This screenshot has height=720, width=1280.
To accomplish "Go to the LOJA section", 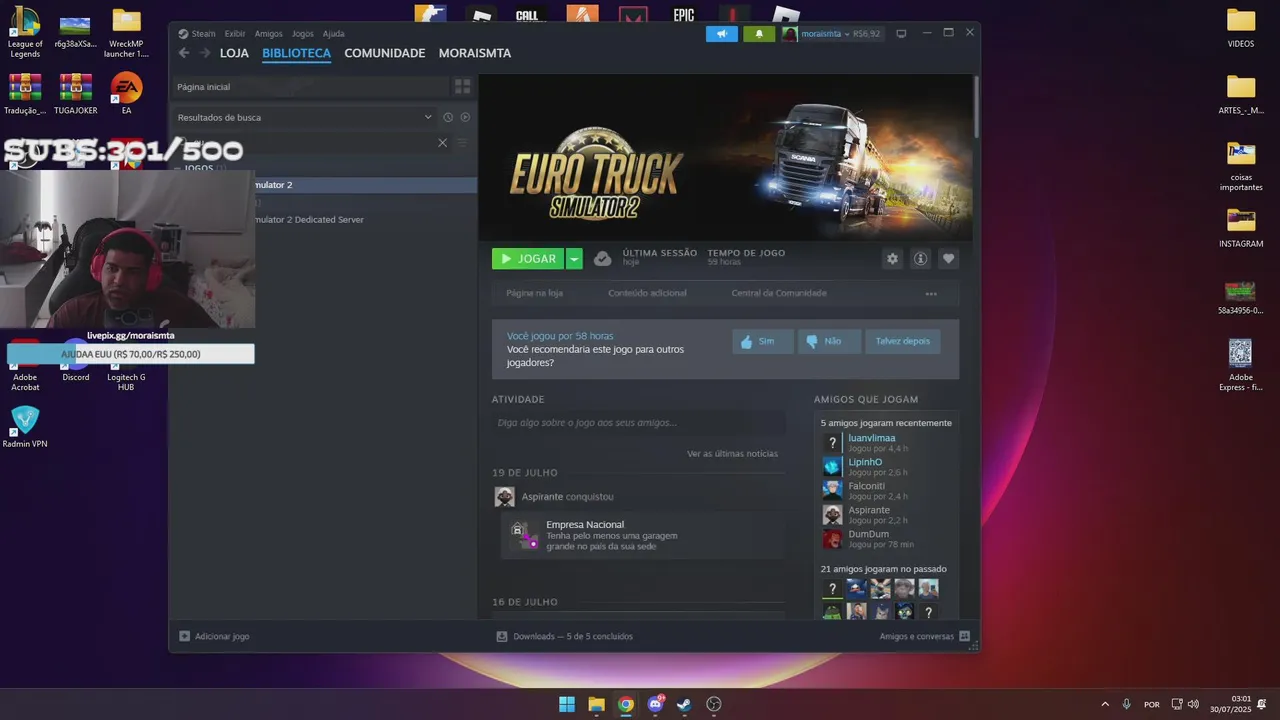I will pyautogui.click(x=234, y=53).
